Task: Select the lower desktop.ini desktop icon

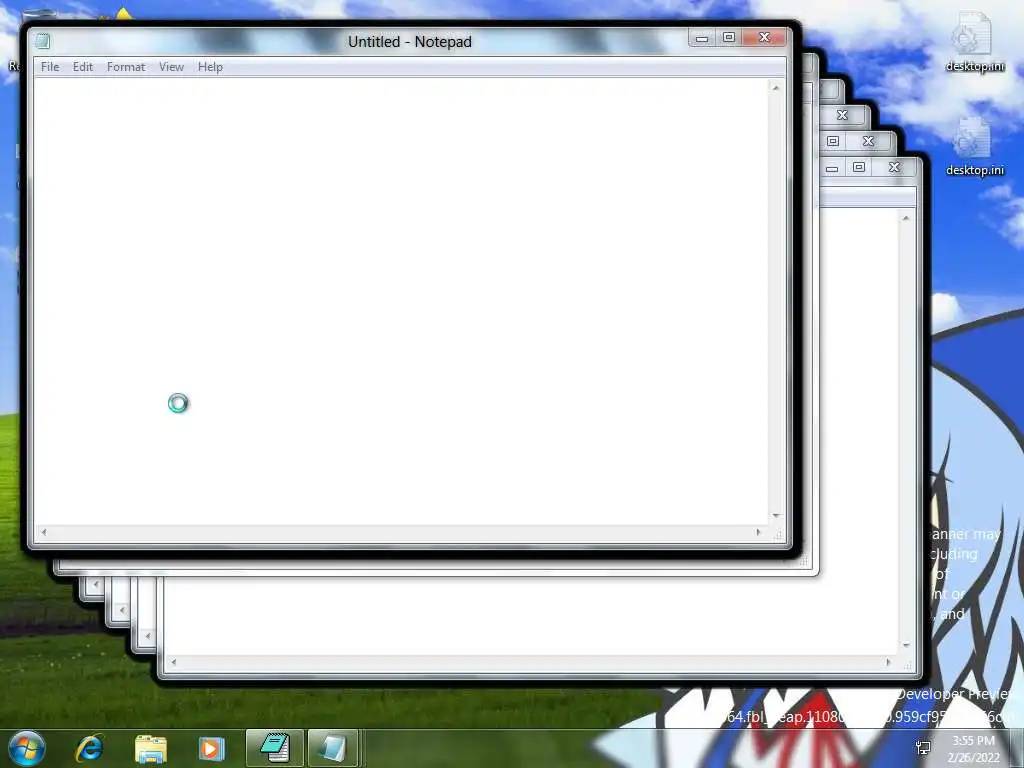Action: (x=974, y=146)
